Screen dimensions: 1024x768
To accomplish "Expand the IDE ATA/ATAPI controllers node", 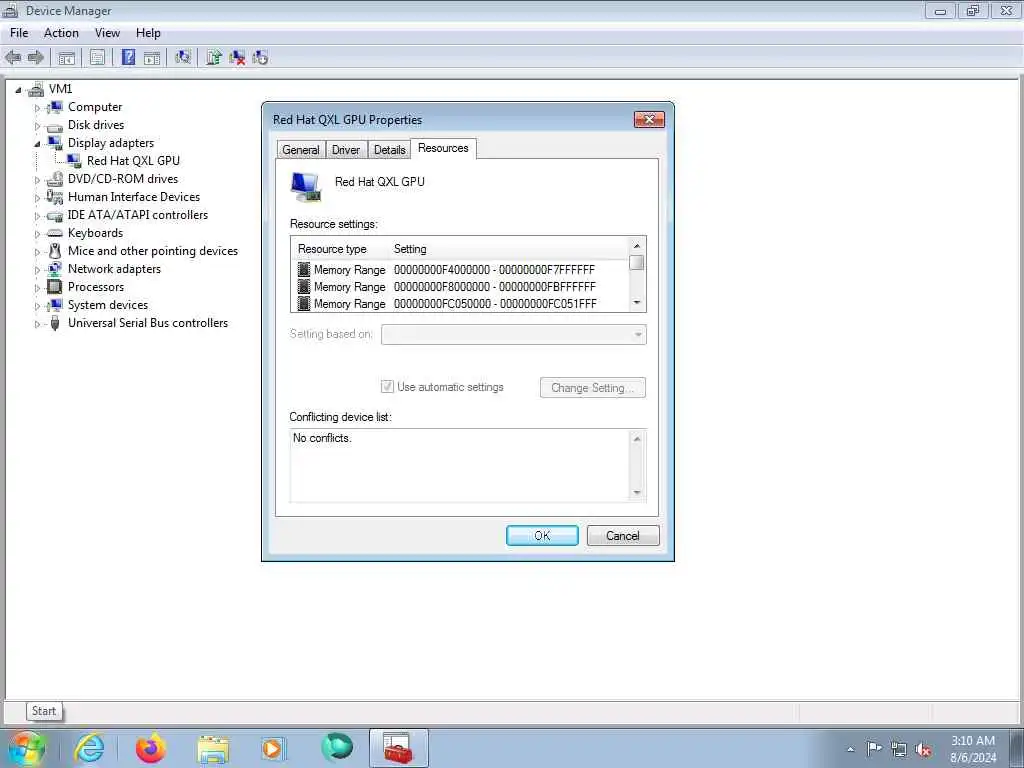I will pyautogui.click(x=37, y=216).
